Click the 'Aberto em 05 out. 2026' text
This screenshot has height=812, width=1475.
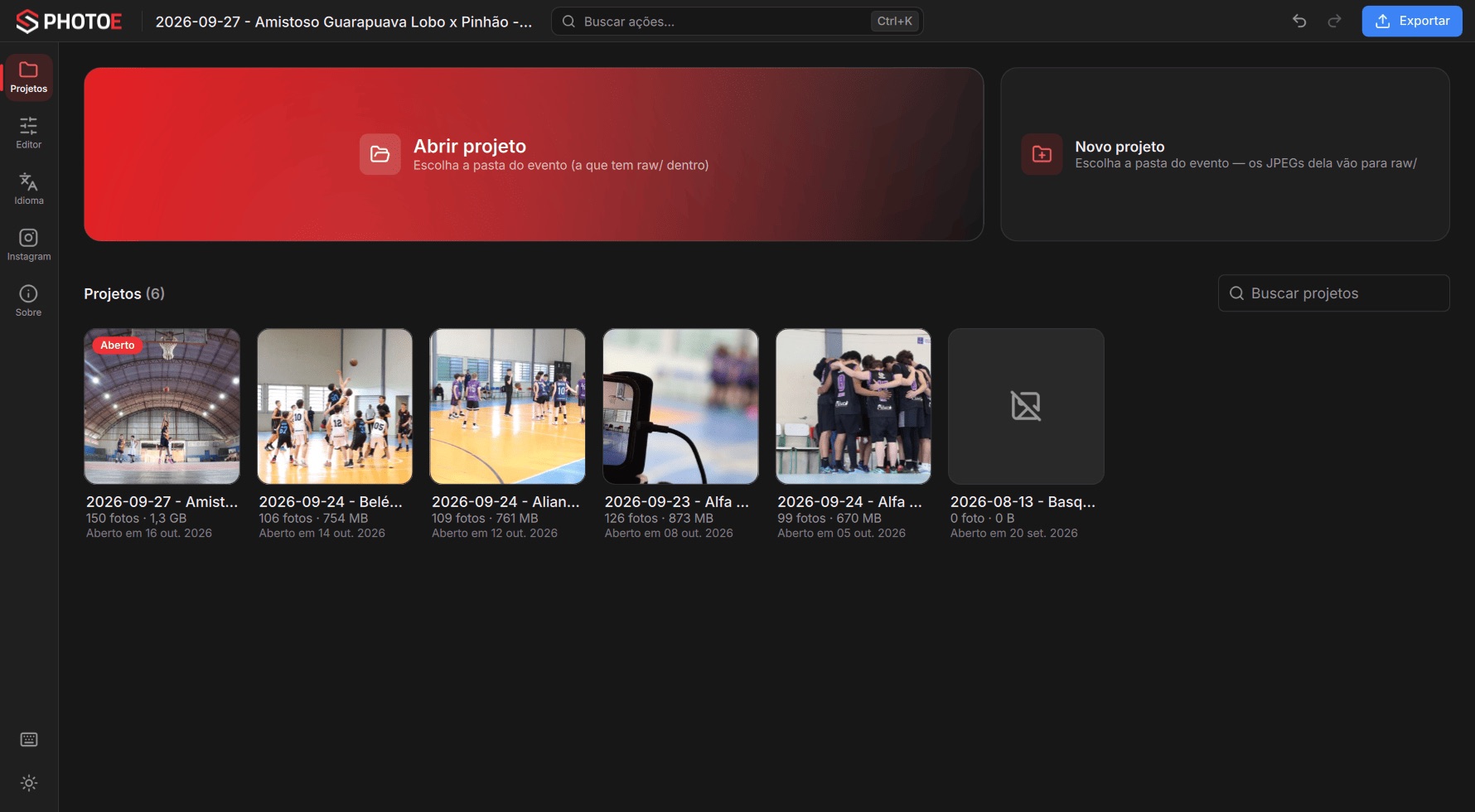(841, 534)
